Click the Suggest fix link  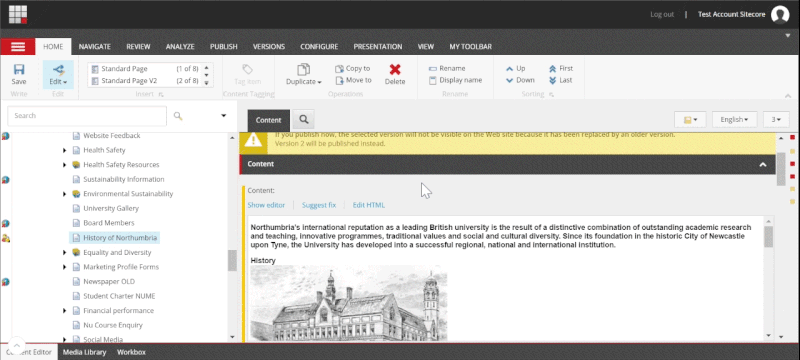(x=319, y=205)
